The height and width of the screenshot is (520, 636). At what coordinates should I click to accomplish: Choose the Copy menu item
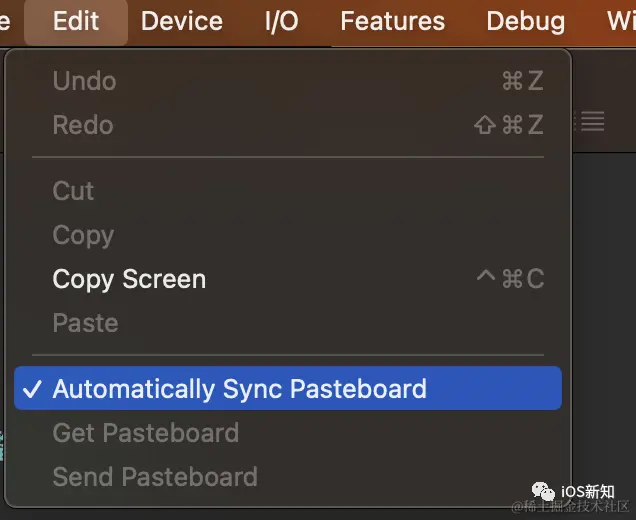(x=83, y=235)
